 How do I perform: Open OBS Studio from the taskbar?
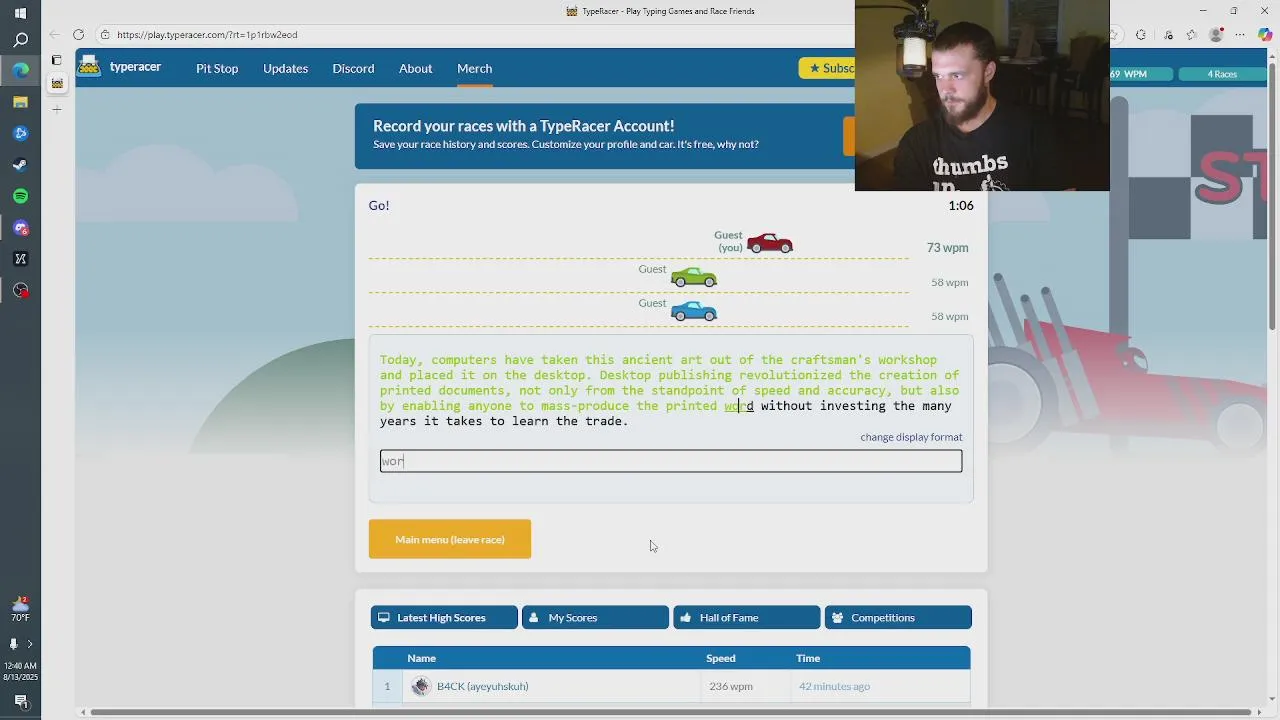point(20,291)
